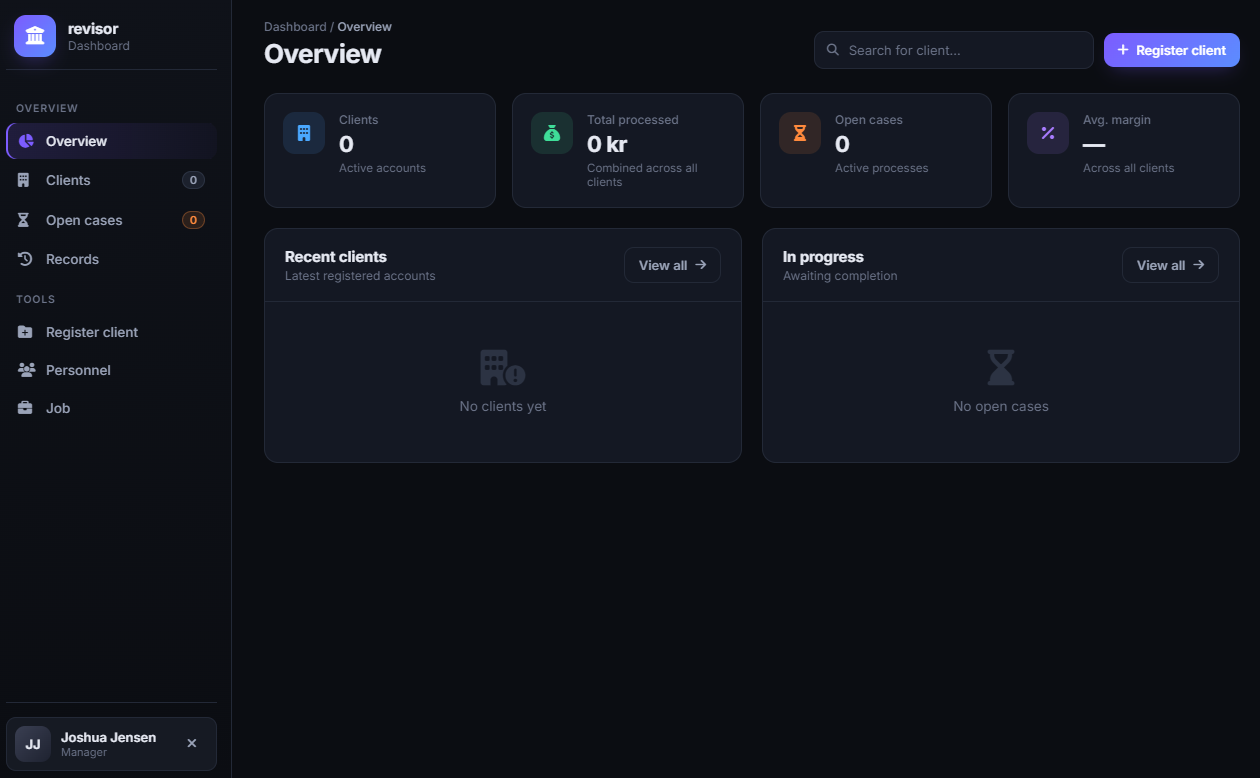This screenshot has width=1260, height=778.
Task: Click View all under Recent clients
Action: pyautogui.click(x=672, y=265)
